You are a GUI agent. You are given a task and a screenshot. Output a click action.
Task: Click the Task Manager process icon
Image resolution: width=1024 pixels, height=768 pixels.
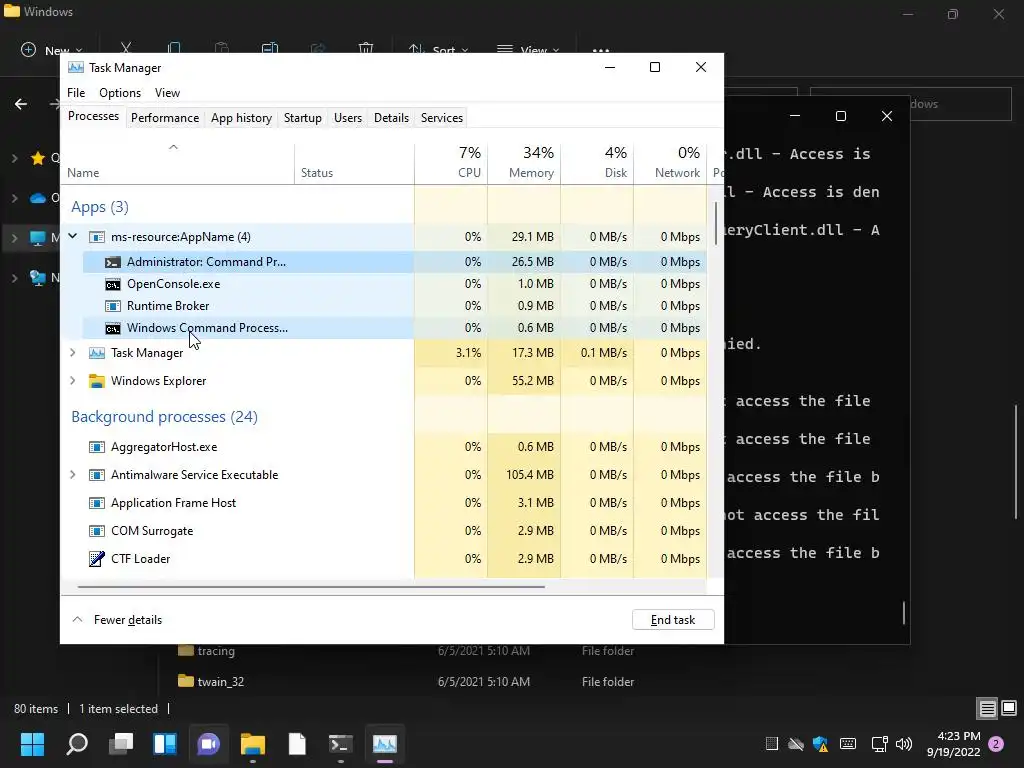97,353
